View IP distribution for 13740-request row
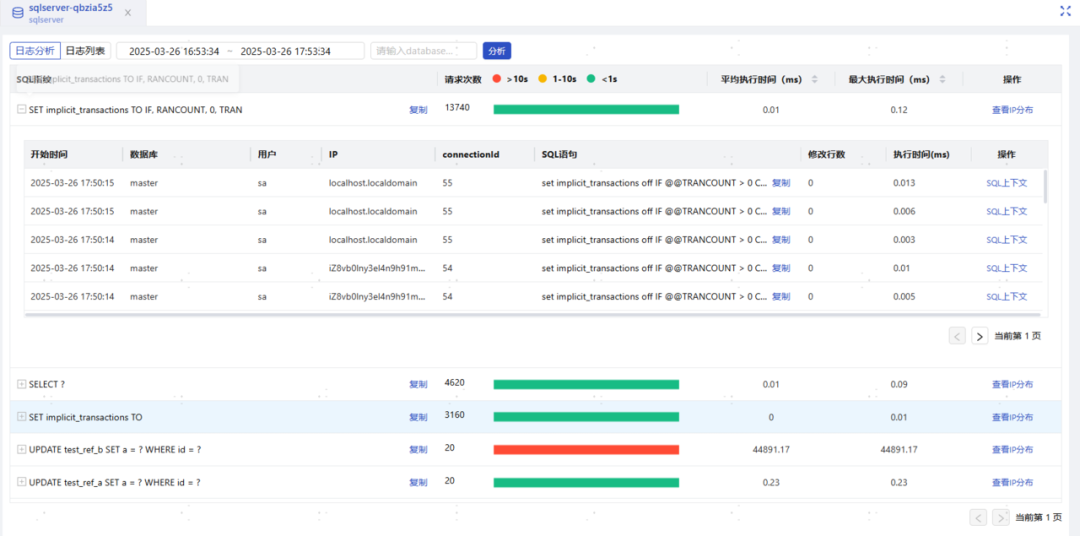Screen dimensions: 1080x536 1012,110
